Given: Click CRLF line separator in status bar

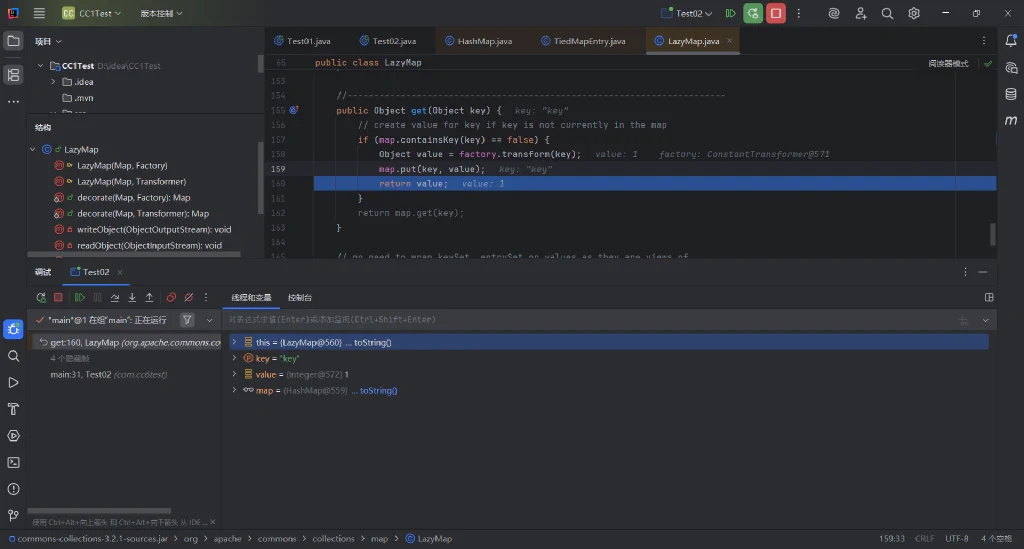Looking at the screenshot, I should click(924, 539).
